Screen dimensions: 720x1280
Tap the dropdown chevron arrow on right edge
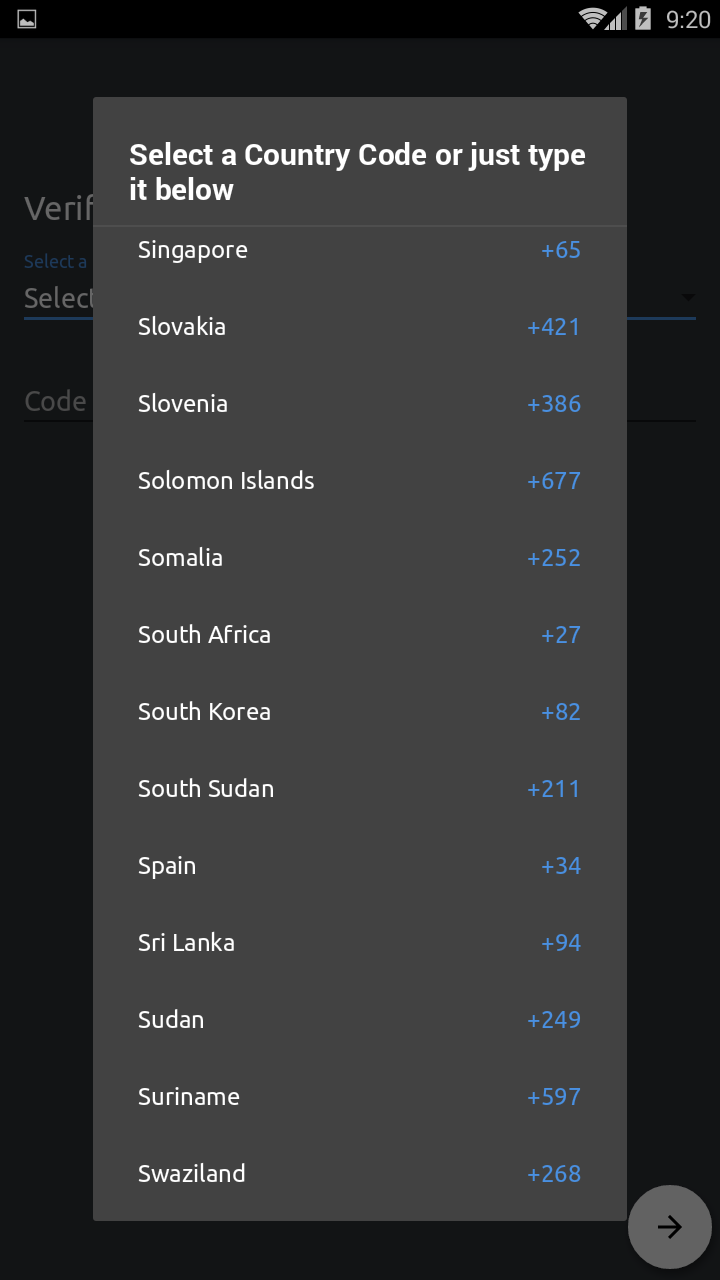click(688, 297)
